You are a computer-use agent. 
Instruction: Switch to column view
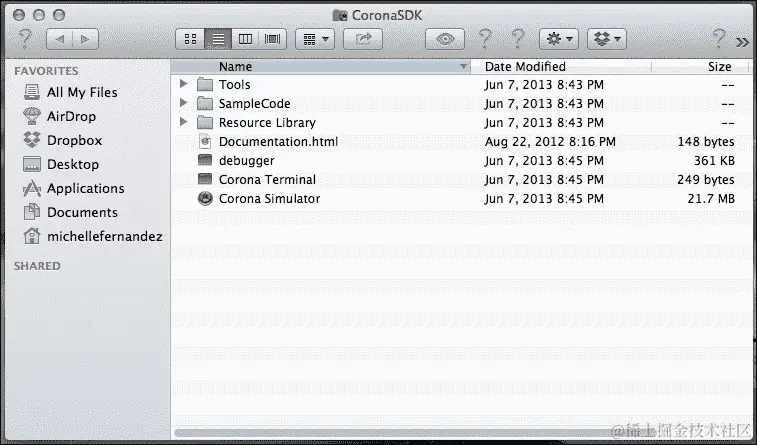pyautogui.click(x=245, y=39)
